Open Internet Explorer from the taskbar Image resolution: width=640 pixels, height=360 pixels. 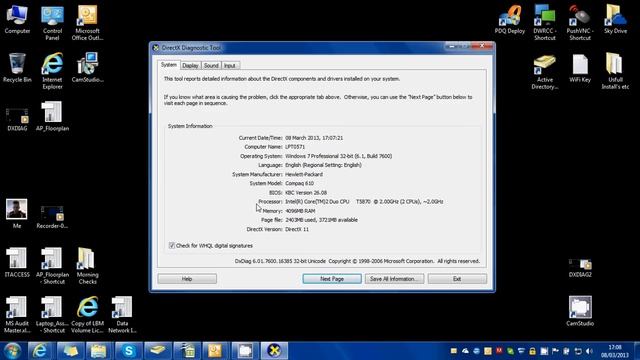tap(40, 351)
